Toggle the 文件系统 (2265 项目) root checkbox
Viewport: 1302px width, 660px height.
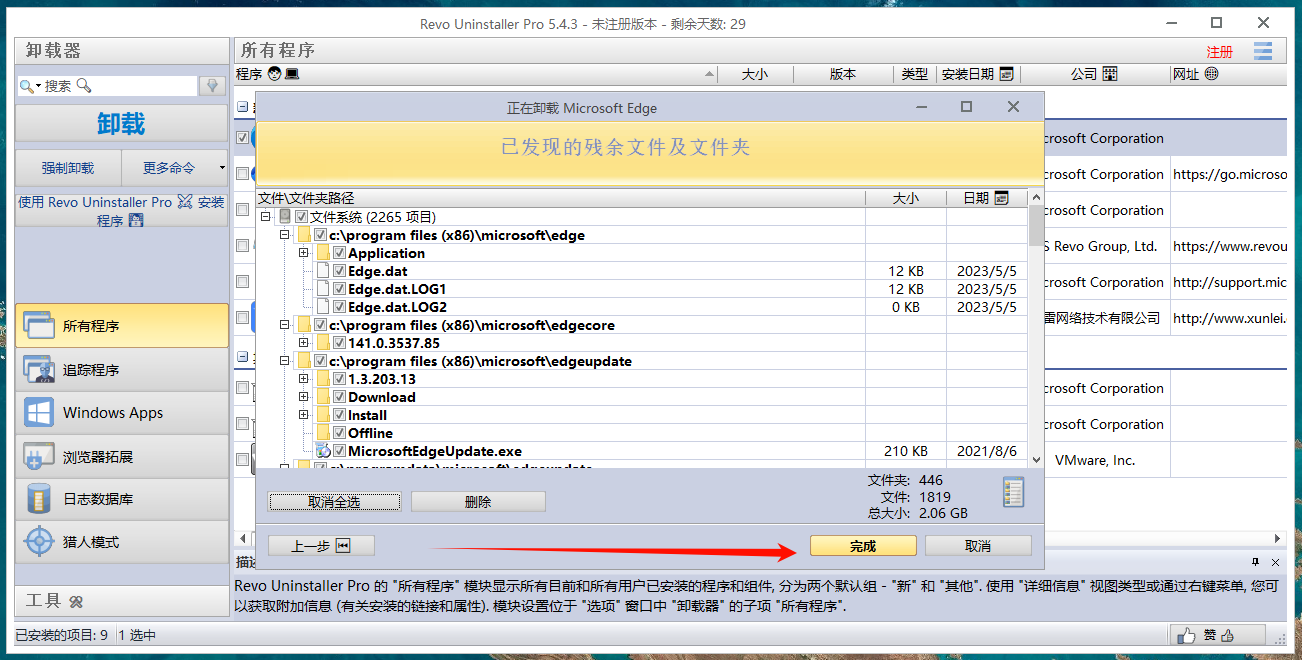301,217
